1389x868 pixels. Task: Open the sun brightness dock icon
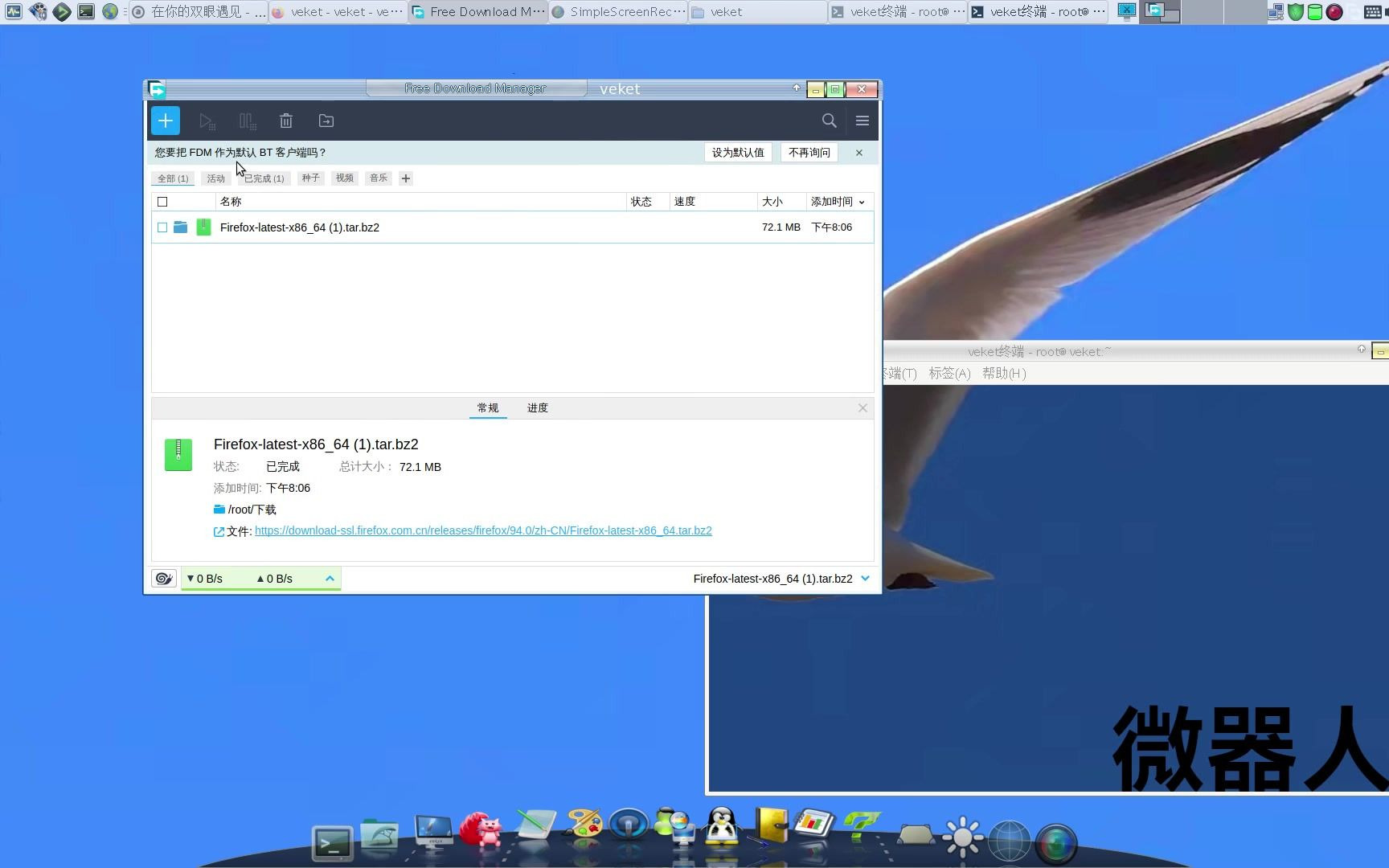[962, 837]
